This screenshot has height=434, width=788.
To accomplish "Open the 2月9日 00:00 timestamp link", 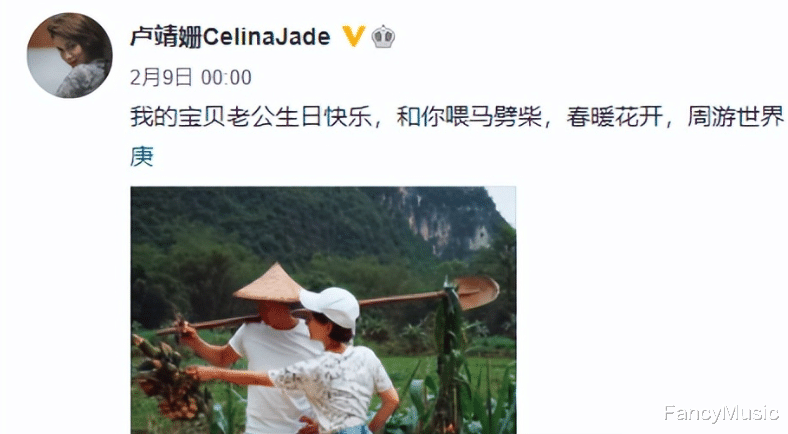I will [x=190, y=78].
